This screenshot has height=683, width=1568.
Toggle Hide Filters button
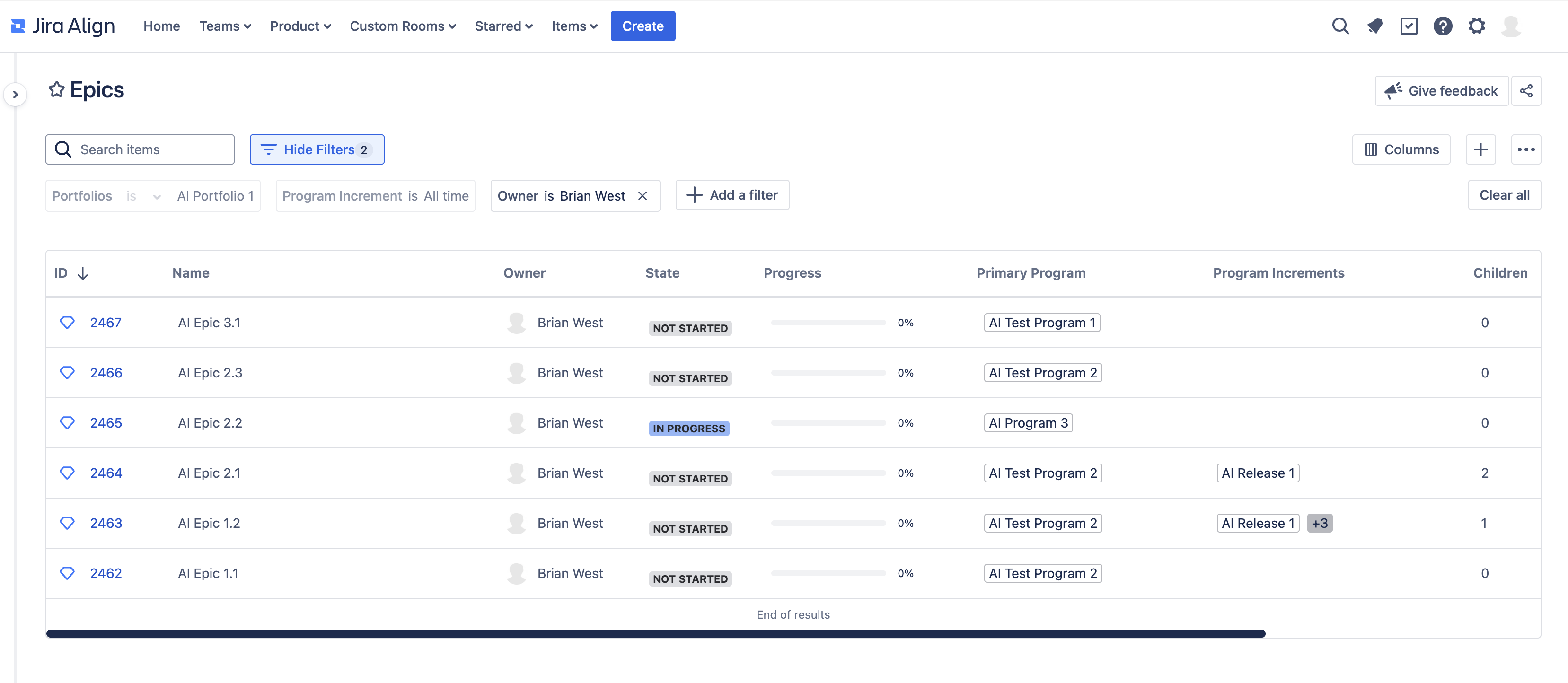[x=317, y=150]
